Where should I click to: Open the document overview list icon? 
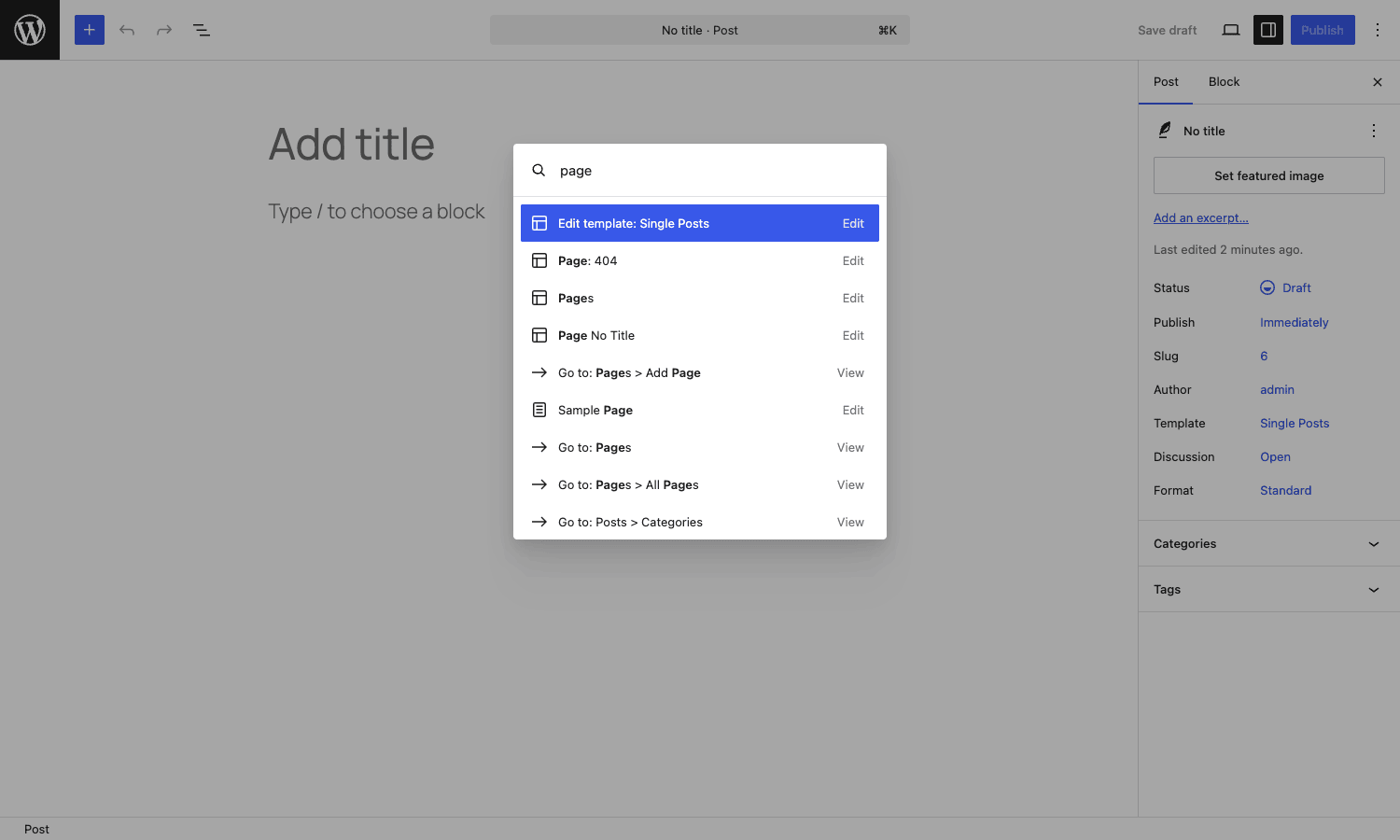pos(202,30)
